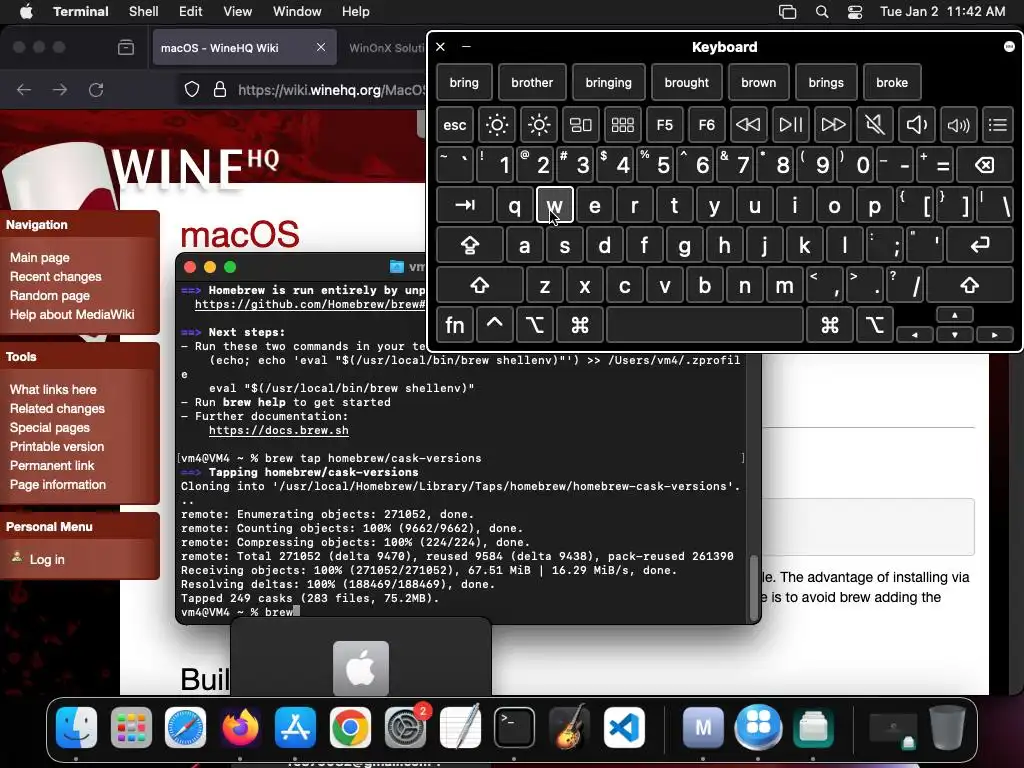Viewport: 1024px width, 768px height.
Task: Open GarageBand from the Dock
Action: click(x=569, y=727)
